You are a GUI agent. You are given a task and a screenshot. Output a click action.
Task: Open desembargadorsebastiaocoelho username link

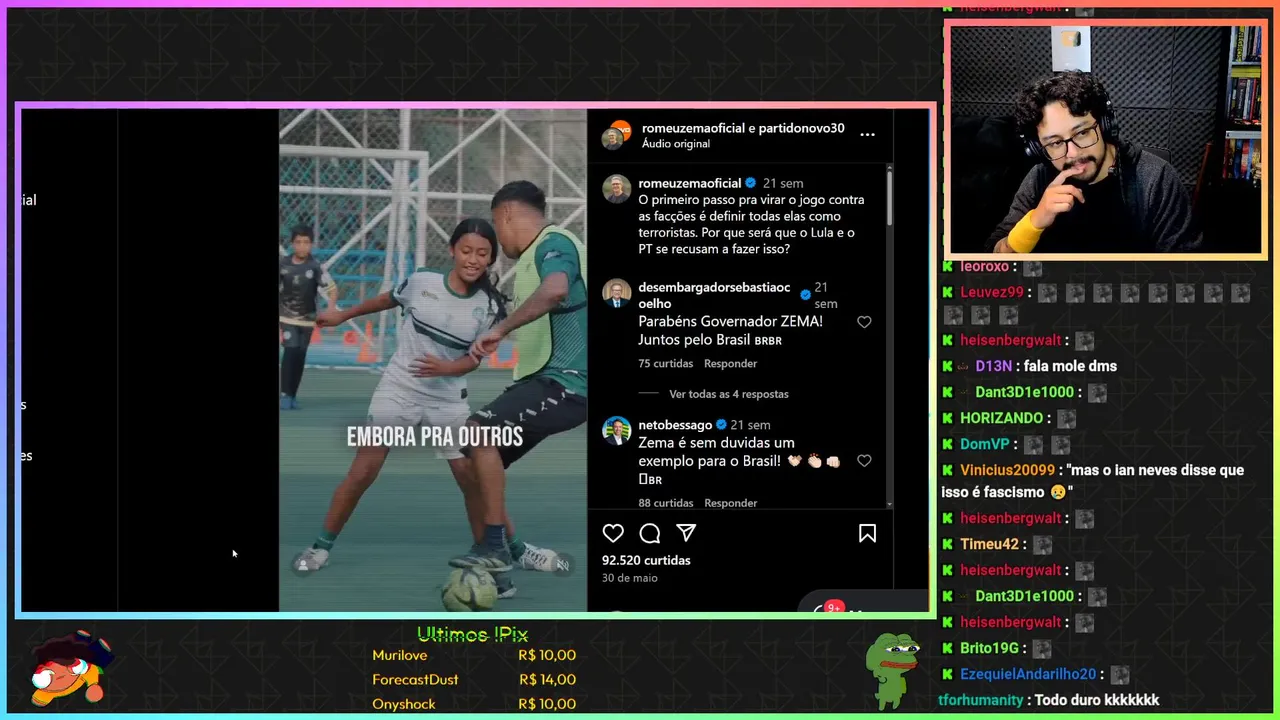714,295
